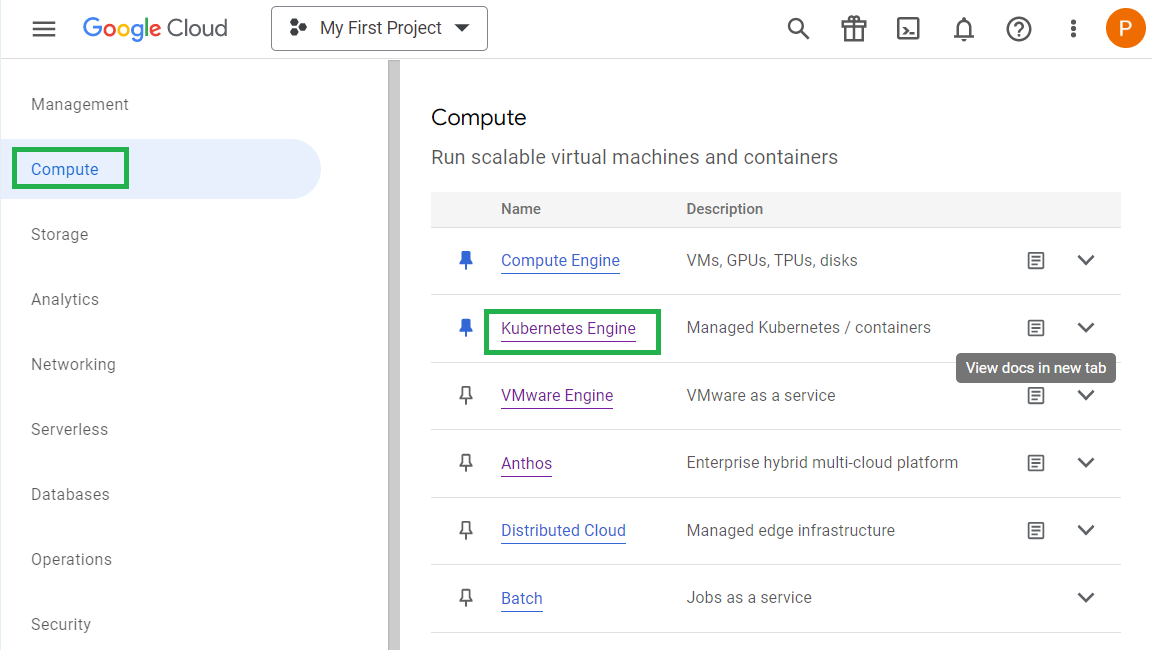The width and height of the screenshot is (1152, 650).
Task: Select the Analytics category
Action: [x=65, y=299]
